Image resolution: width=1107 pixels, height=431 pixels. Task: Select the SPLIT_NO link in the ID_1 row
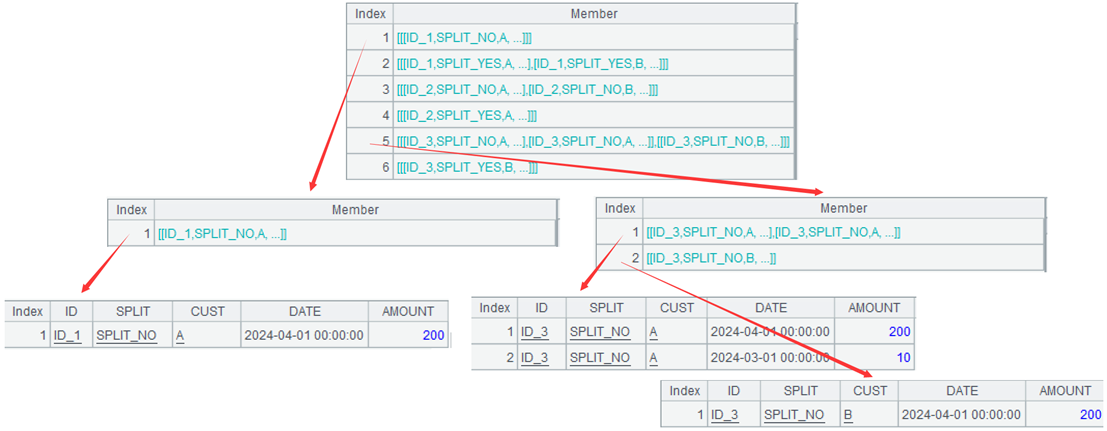tap(126, 336)
